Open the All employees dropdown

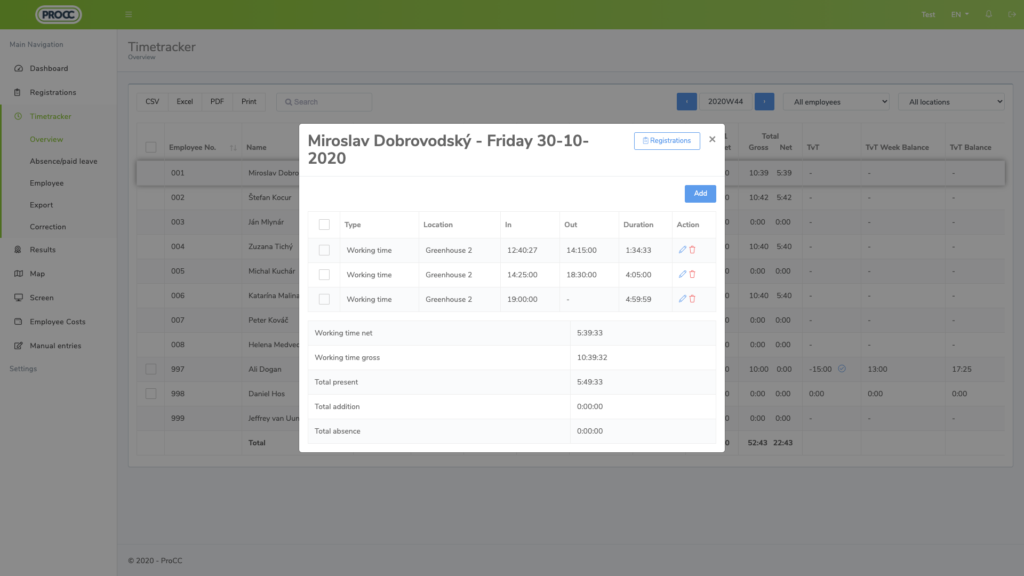[x=836, y=102]
